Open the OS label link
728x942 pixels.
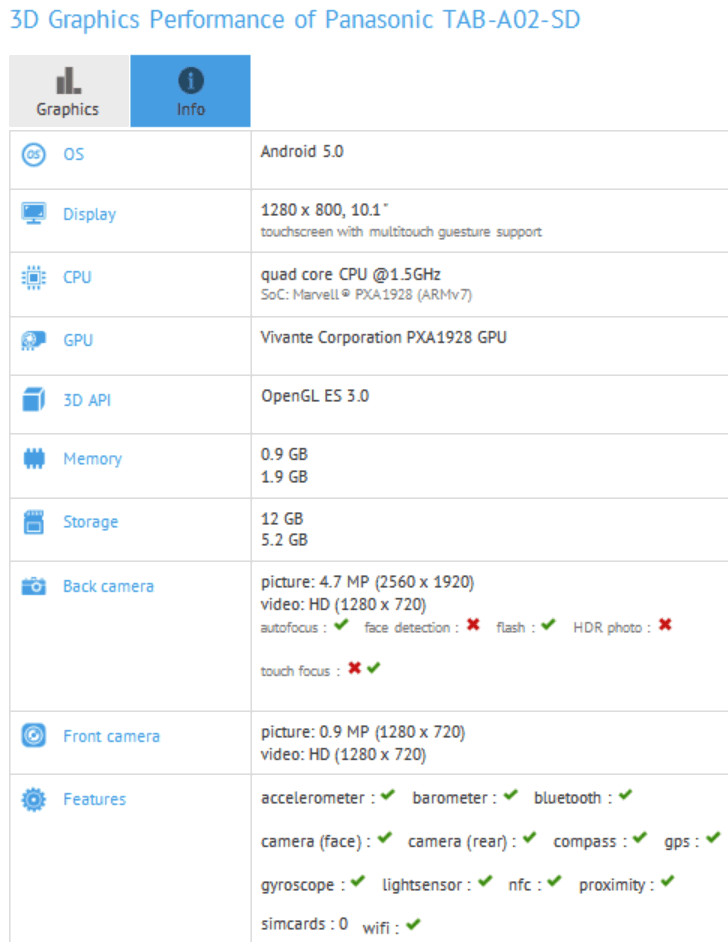click(x=74, y=154)
